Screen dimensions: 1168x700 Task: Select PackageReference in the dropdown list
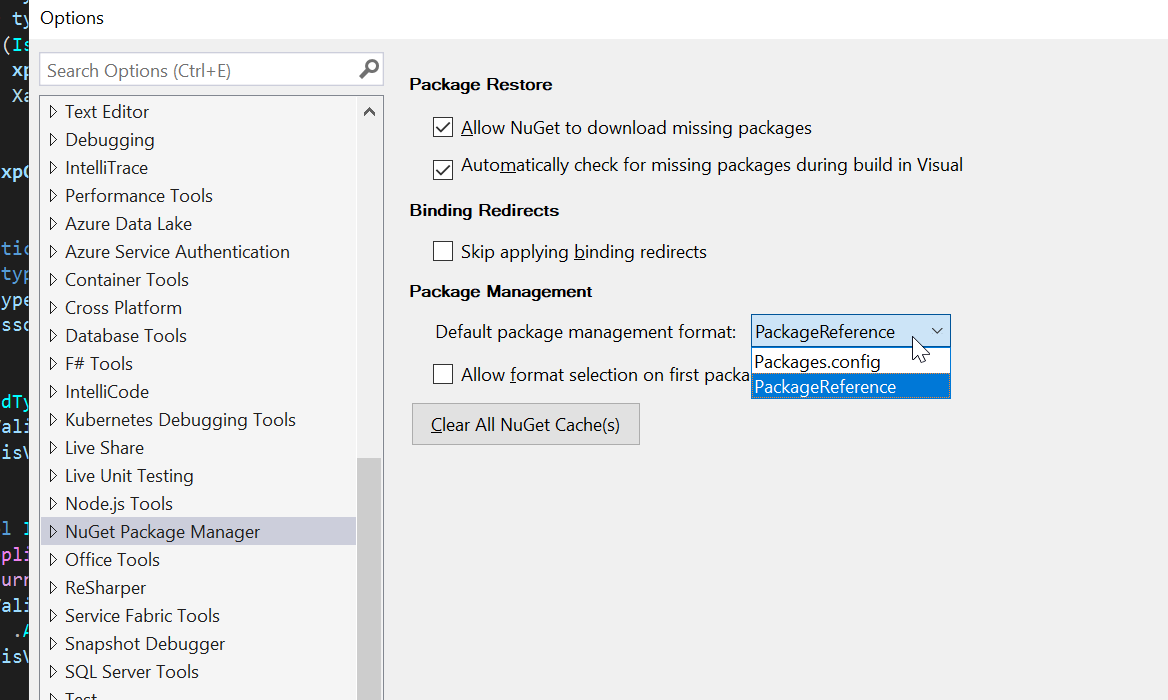826,387
